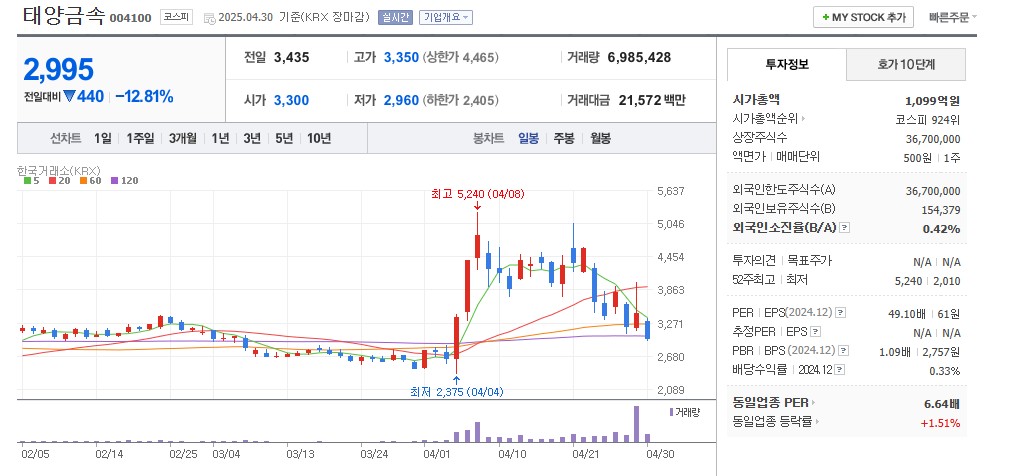Click the 외국인보유주식수 value 154,379
This screenshot has height=476, width=1009.
[941, 210]
